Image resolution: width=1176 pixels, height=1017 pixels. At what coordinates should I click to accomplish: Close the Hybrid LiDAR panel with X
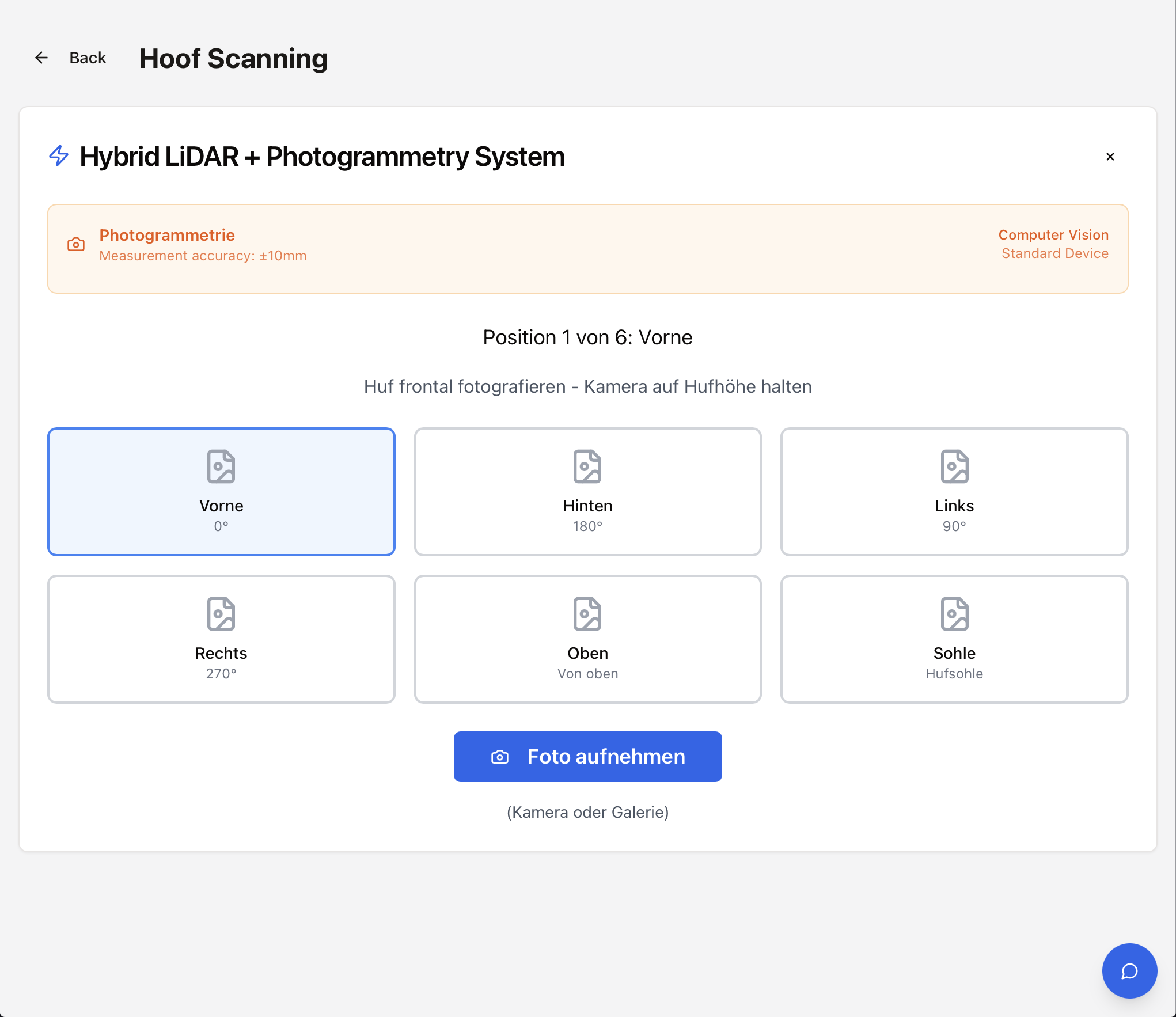pos(1110,157)
